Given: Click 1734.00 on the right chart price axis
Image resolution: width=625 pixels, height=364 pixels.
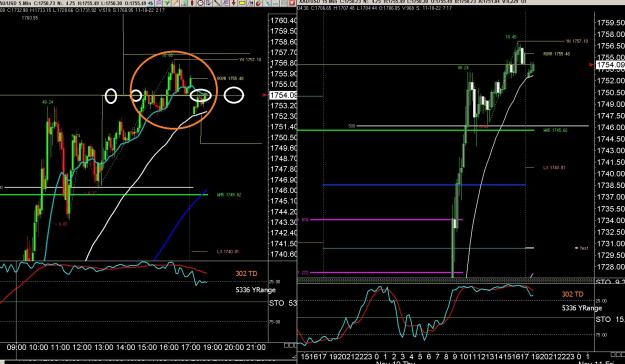Looking at the screenshot, I should [x=610, y=220].
